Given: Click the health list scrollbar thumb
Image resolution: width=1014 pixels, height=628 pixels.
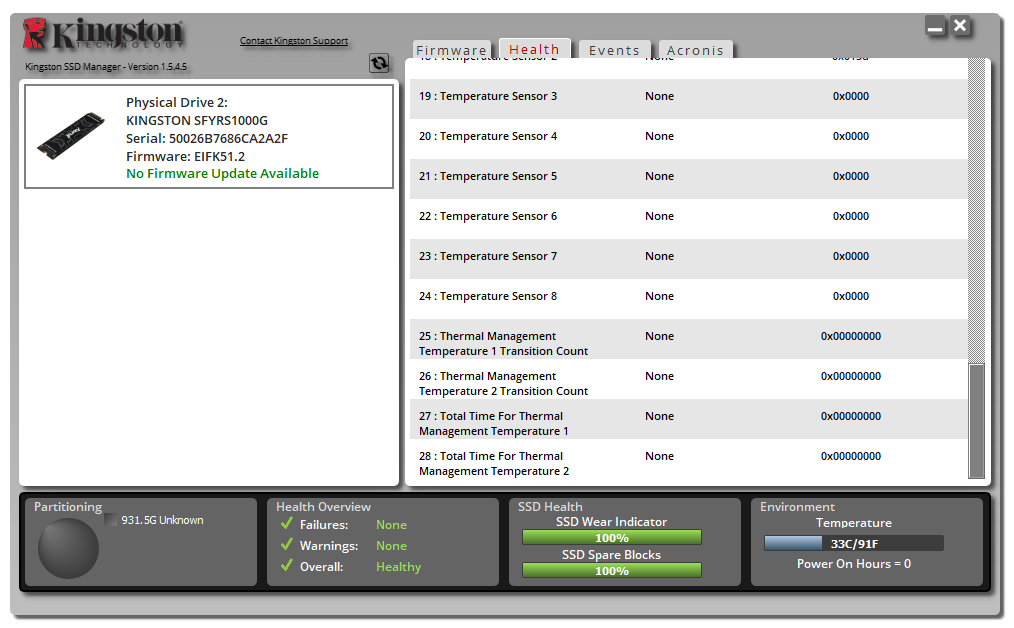Looking at the screenshot, I should 976,421.
